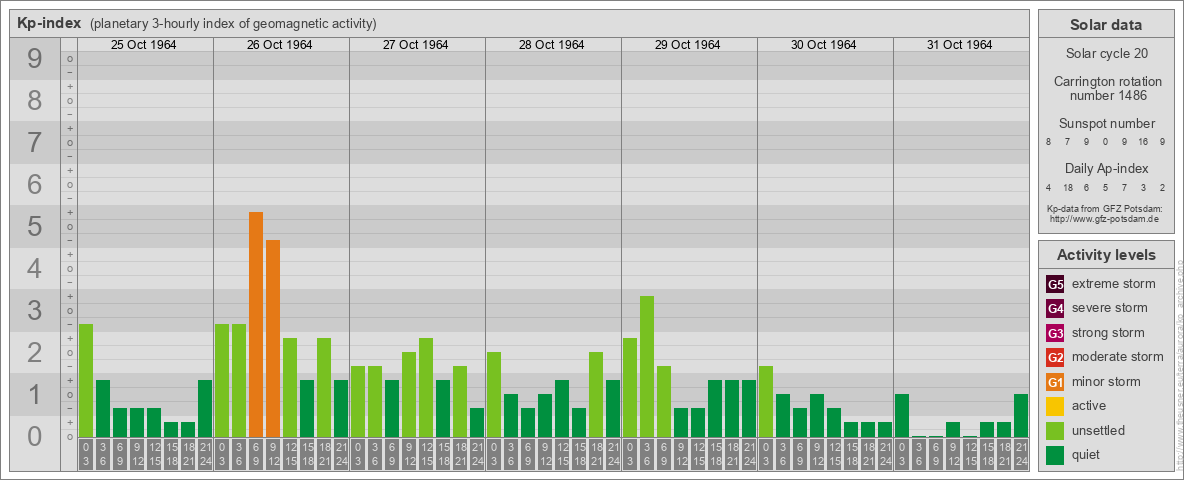Click the 'Activity levels' panel heading
Screen dimensions: 1184x480
(x=1106, y=255)
